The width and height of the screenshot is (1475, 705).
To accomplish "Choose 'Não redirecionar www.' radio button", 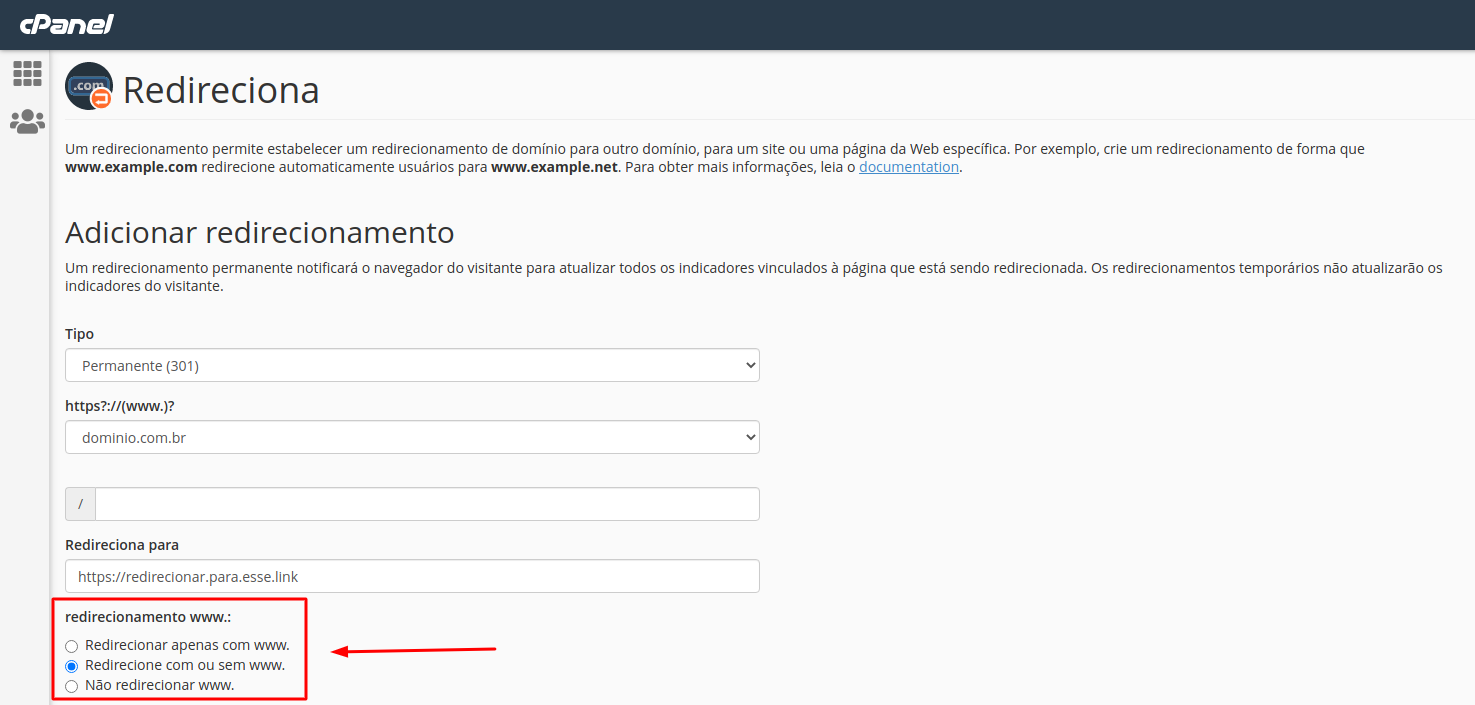I will (x=72, y=686).
